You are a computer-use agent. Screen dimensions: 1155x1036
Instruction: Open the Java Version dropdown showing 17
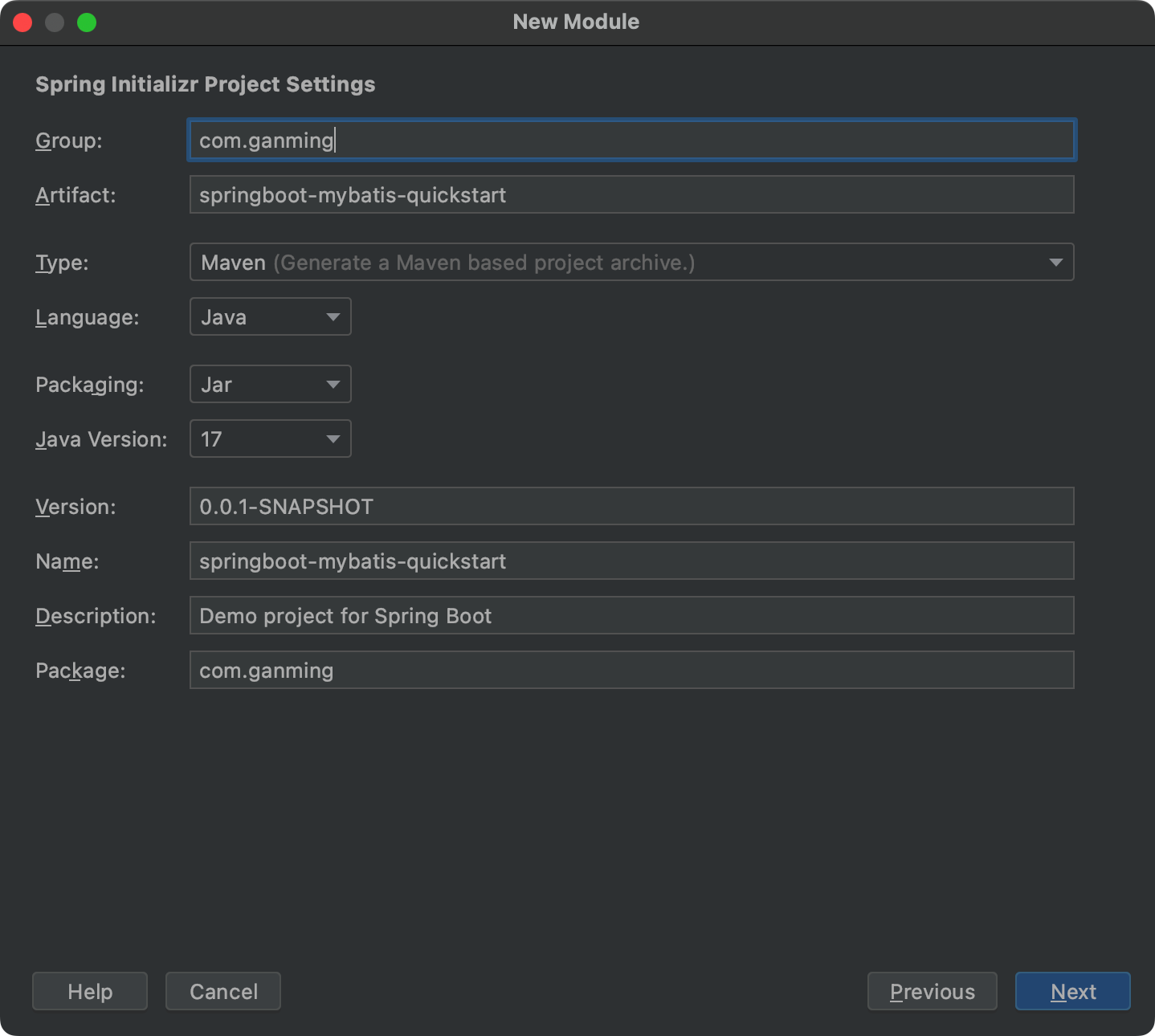pos(270,439)
